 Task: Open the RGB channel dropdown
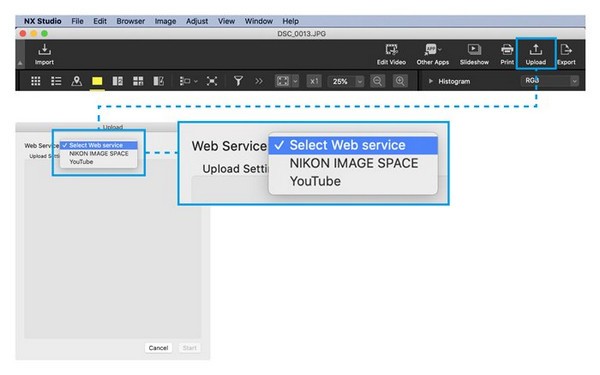[549, 81]
